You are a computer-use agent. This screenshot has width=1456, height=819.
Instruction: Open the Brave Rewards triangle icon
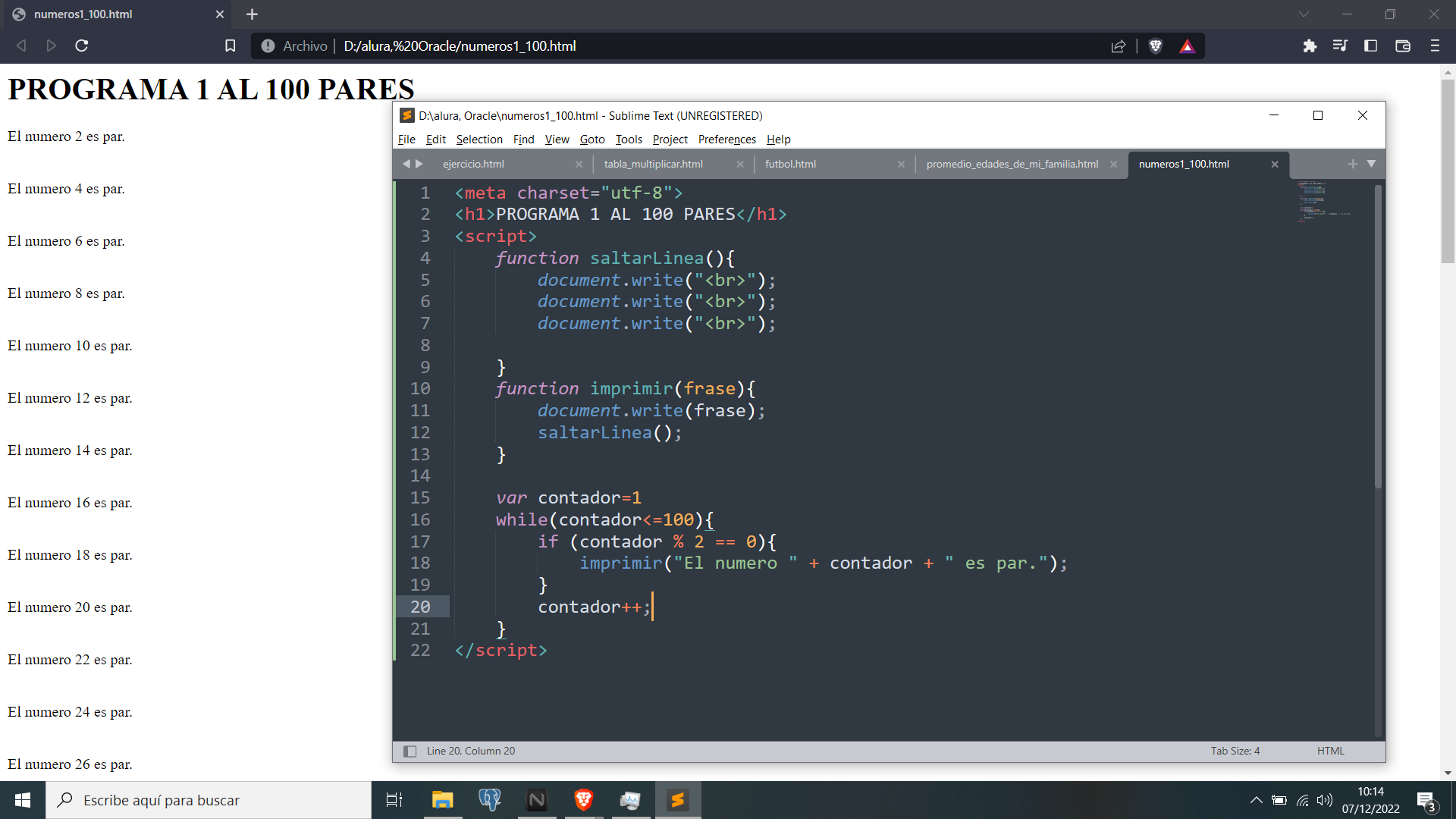(x=1188, y=46)
